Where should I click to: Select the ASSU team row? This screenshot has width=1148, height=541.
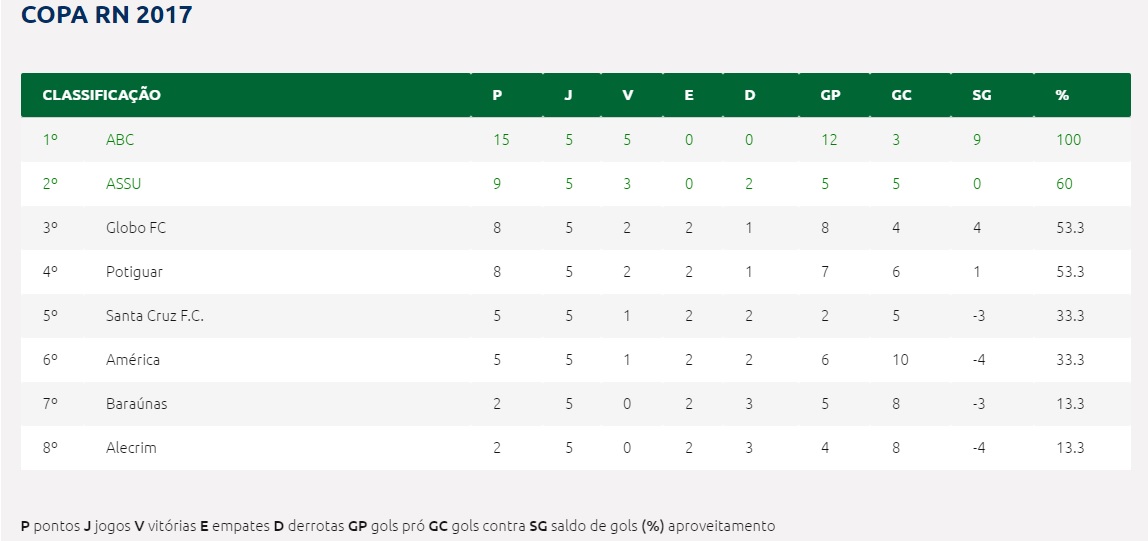point(575,184)
